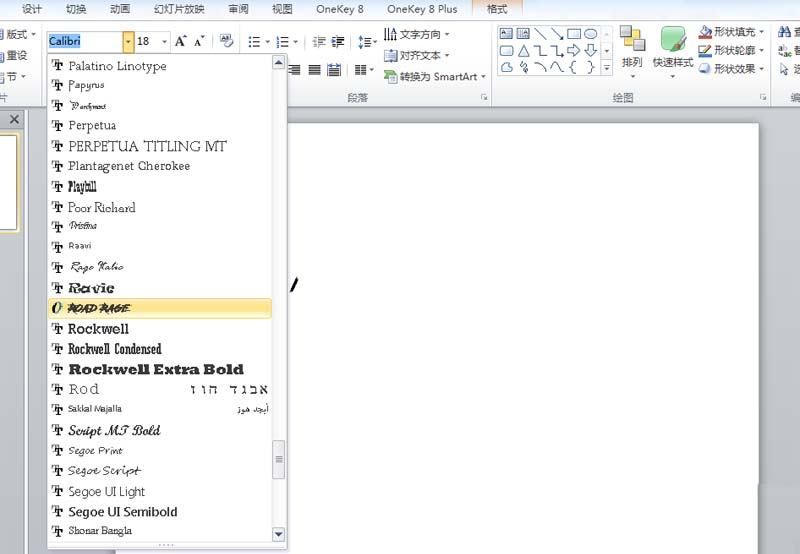Click the Calibri font name input field

coord(85,41)
